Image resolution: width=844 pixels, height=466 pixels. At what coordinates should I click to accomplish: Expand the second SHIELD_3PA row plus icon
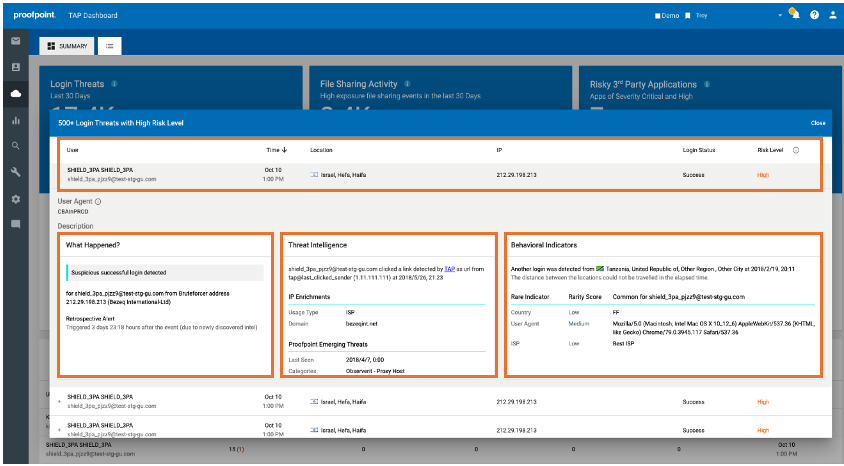[x=59, y=402]
